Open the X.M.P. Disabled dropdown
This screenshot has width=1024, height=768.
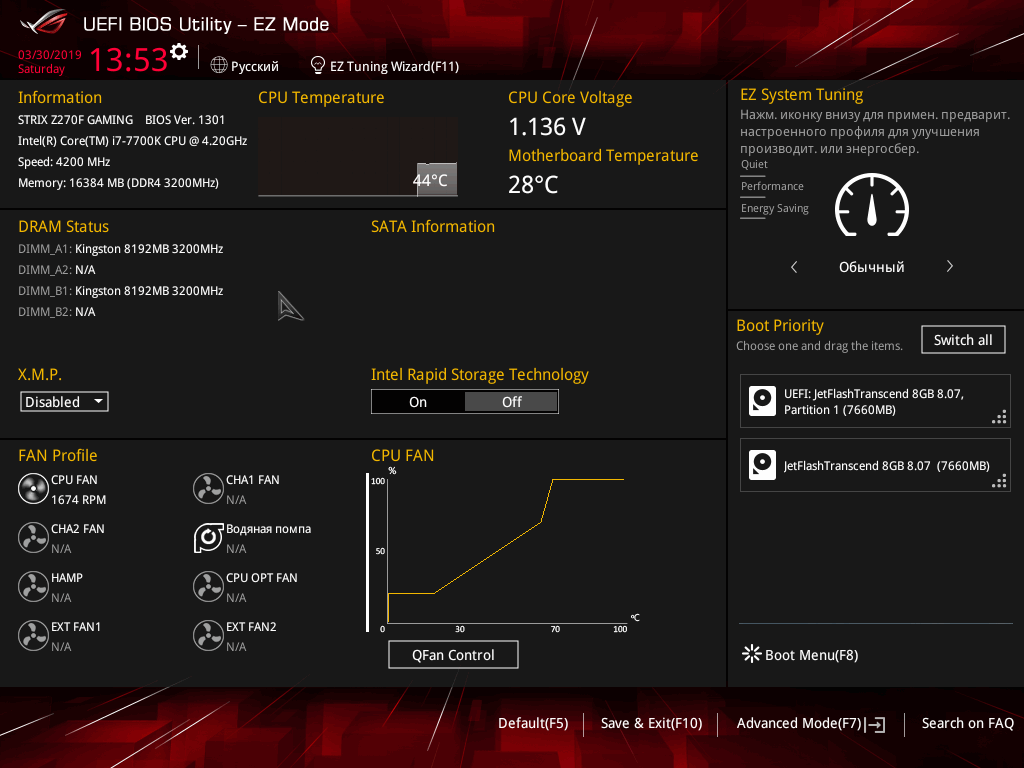point(64,402)
